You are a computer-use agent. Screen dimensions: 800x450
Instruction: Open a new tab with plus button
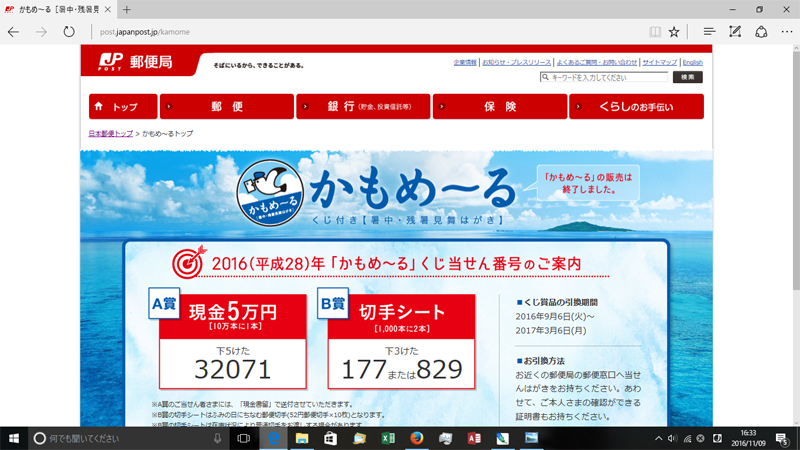click(x=127, y=9)
